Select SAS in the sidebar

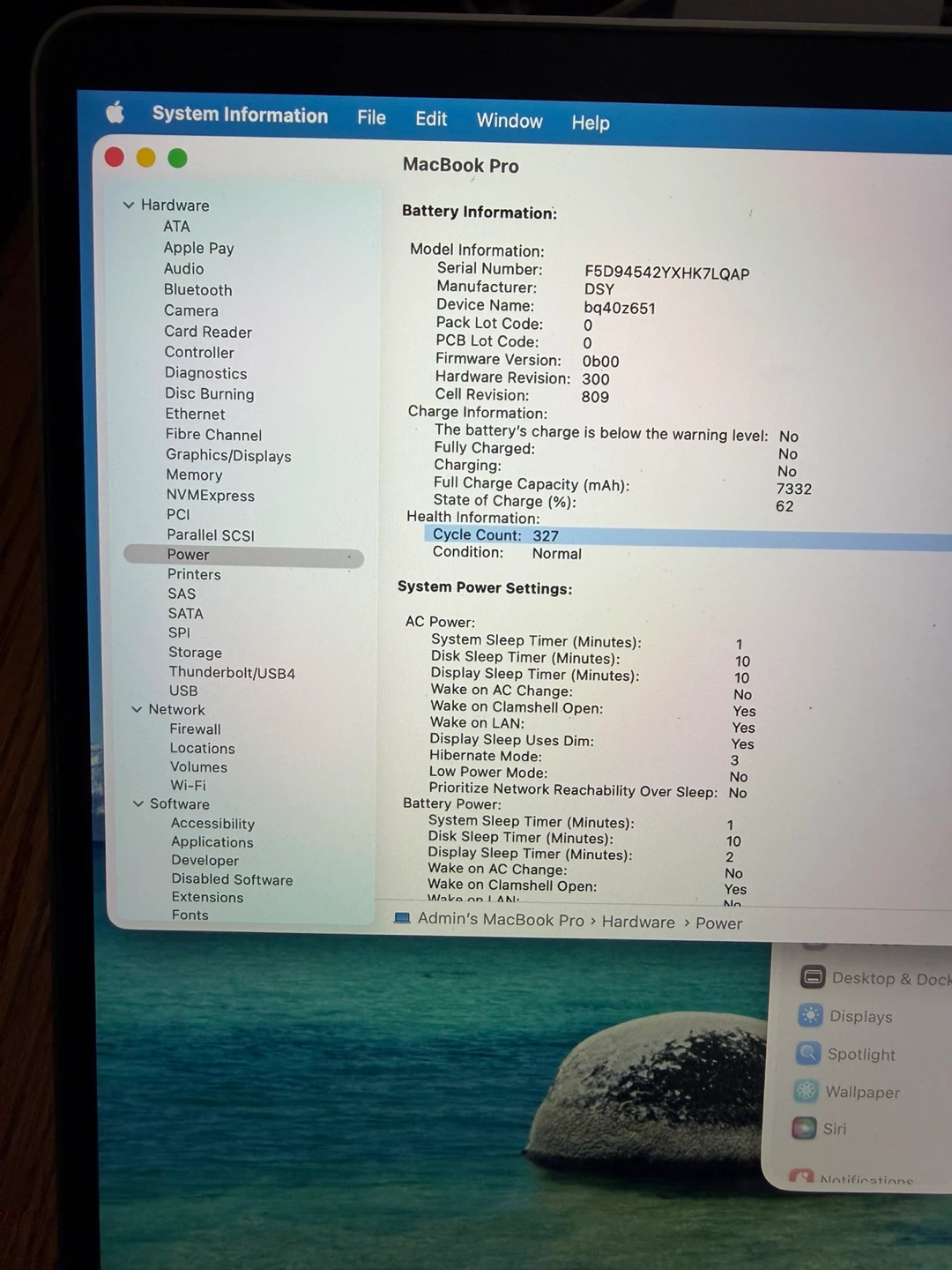(182, 594)
